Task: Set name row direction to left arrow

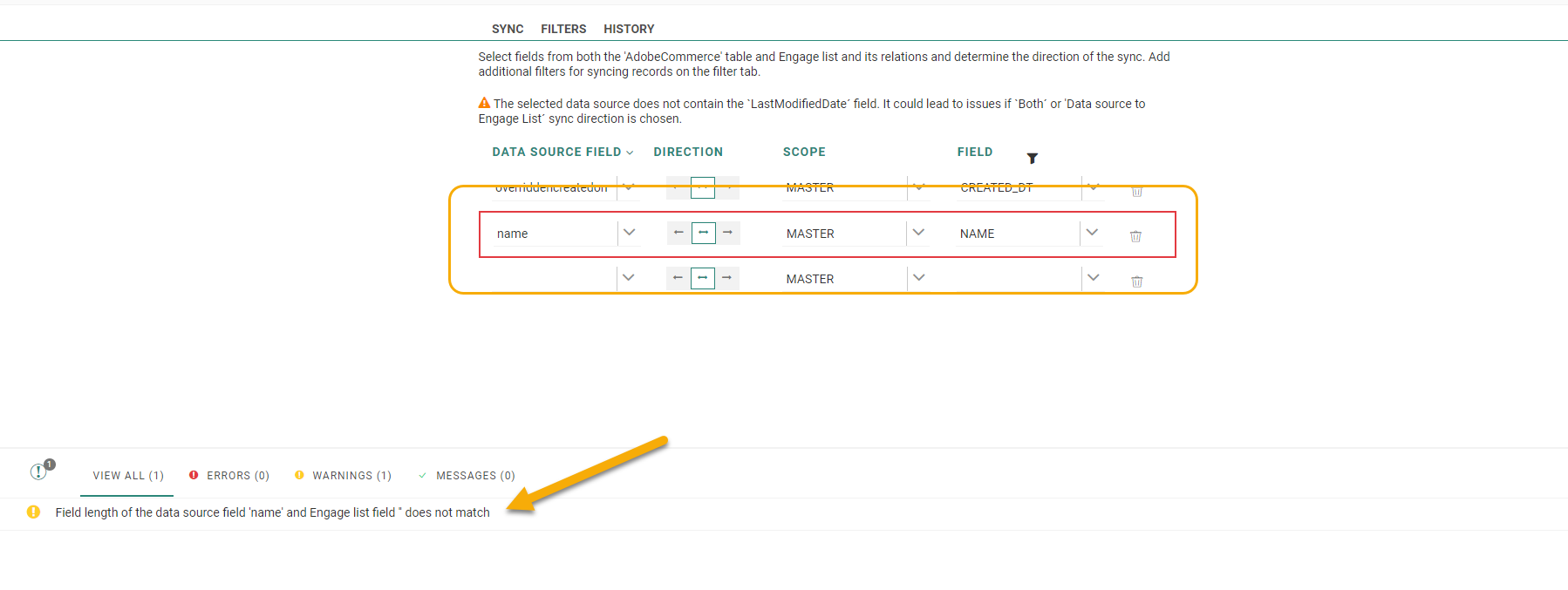Action: click(x=678, y=233)
